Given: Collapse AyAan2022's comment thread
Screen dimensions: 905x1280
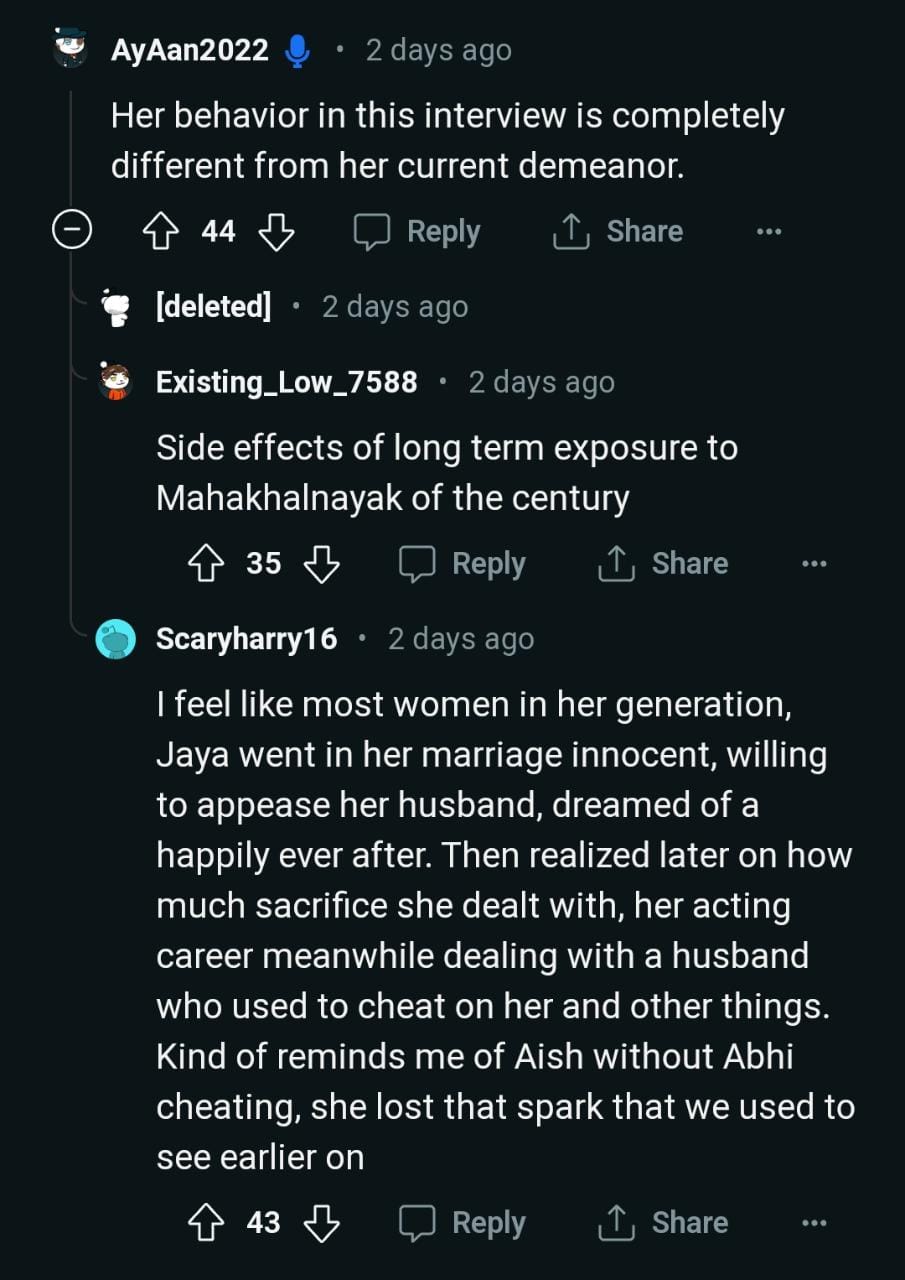Looking at the screenshot, I should coord(72,232).
